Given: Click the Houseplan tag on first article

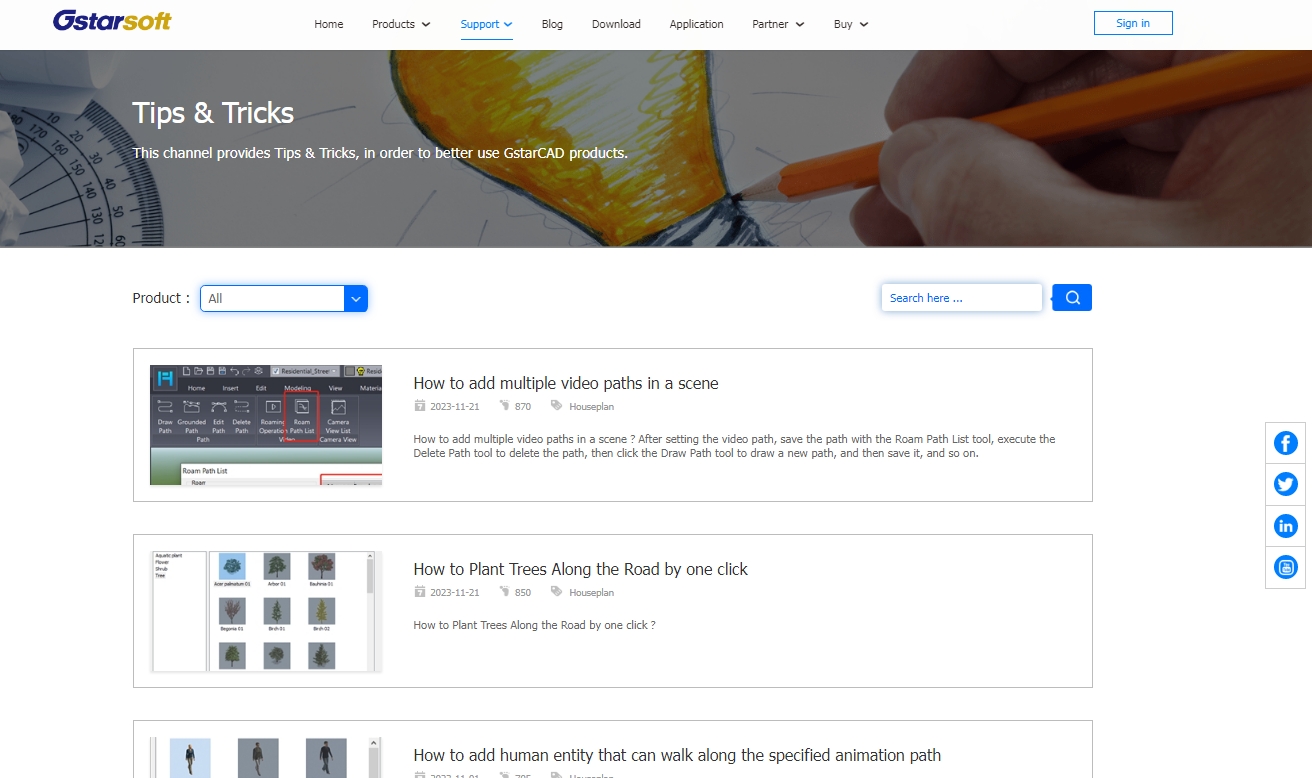Looking at the screenshot, I should point(591,407).
